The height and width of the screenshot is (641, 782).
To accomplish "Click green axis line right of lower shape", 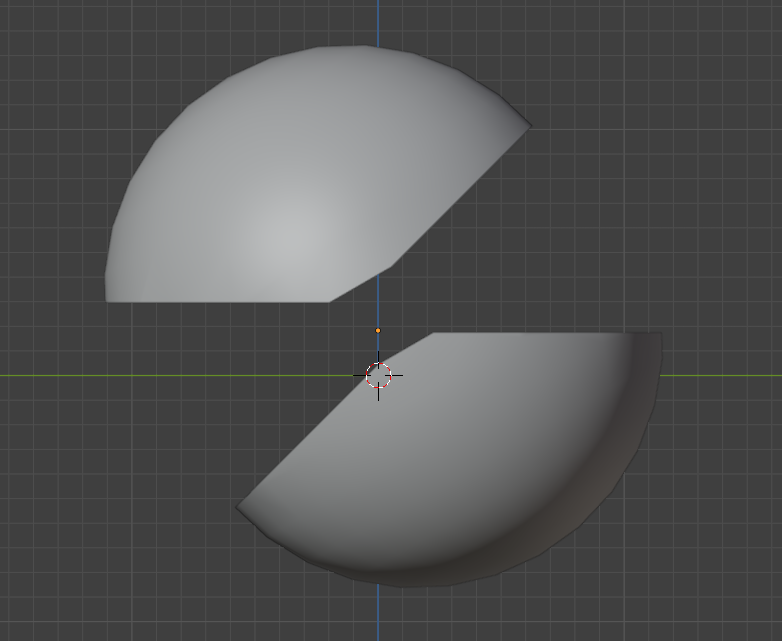I will pos(720,376).
